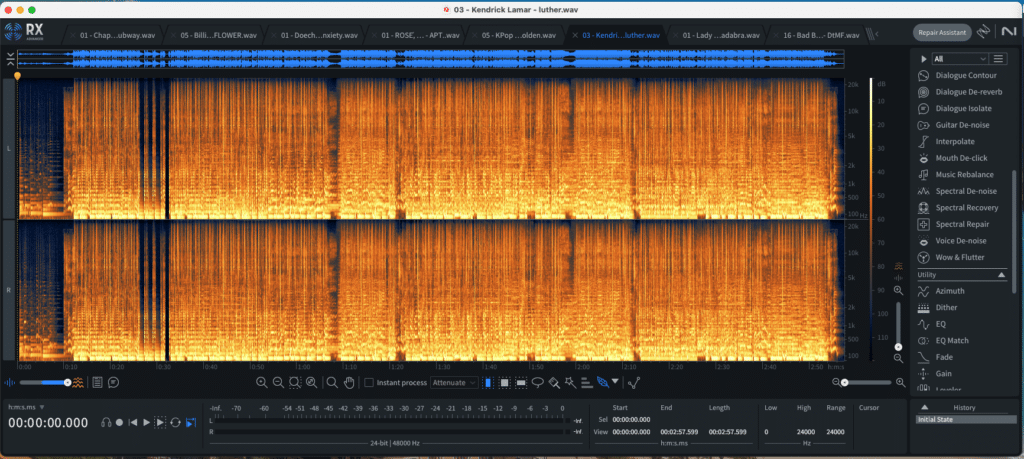Enable the Instant process checkbox

coord(369,383)
